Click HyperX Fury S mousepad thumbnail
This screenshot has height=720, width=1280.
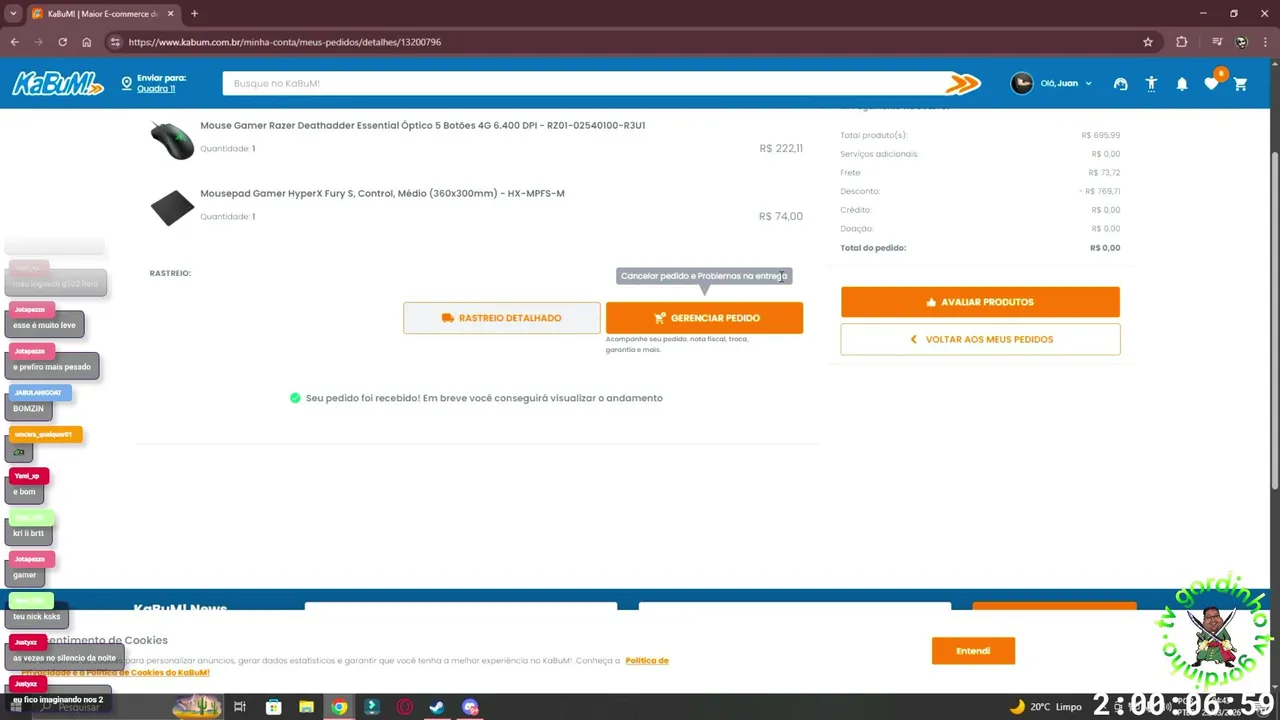[x=172, y=208]
